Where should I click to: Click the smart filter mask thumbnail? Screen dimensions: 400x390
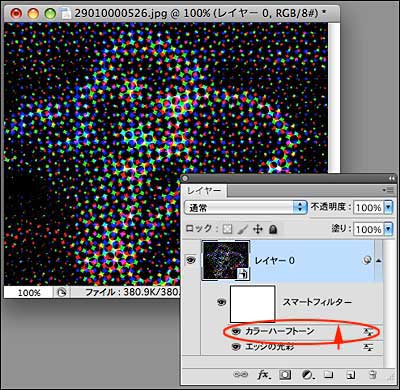coord(253,303)
